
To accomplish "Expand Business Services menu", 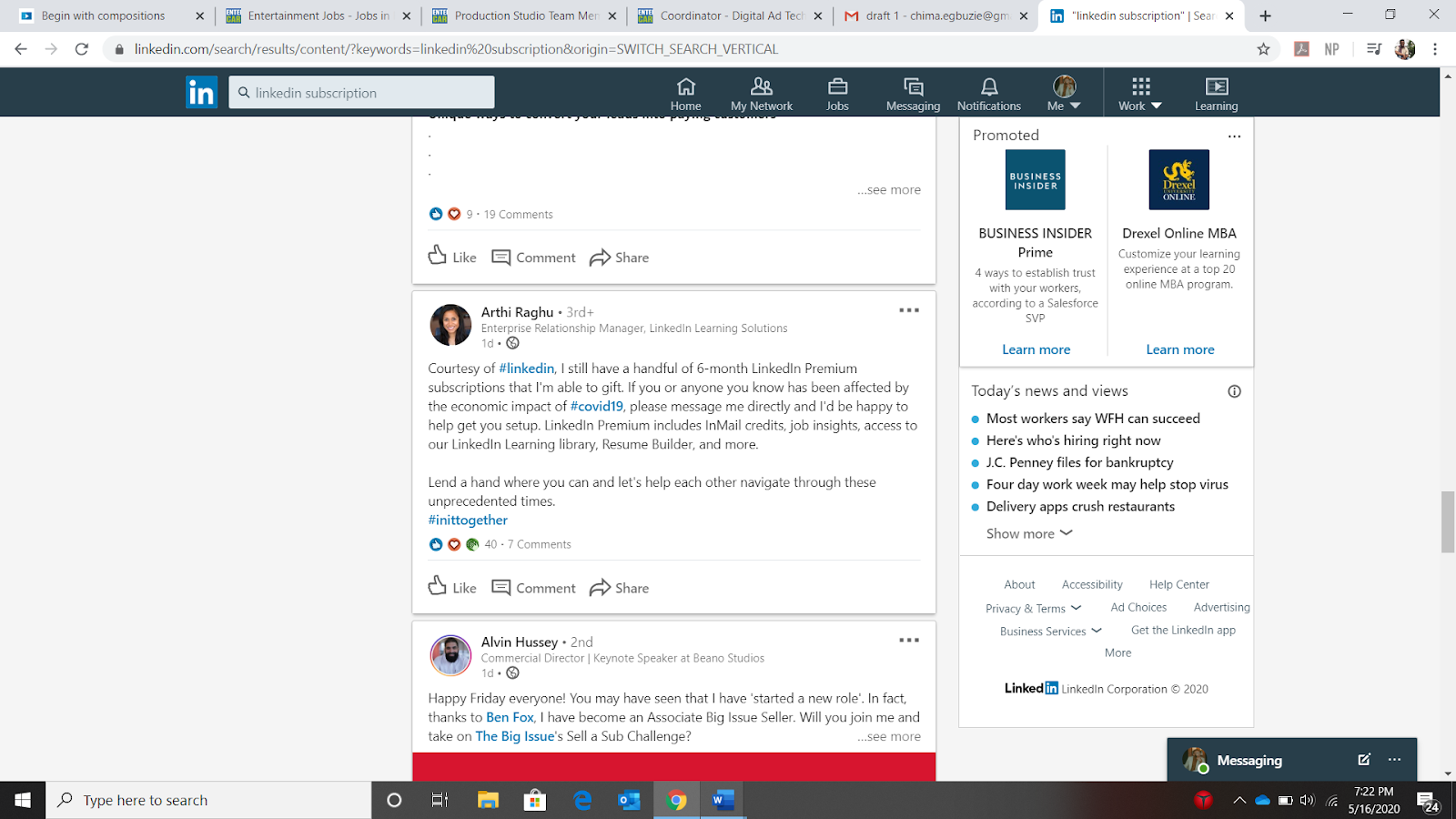I will [x=1051, y=631].
